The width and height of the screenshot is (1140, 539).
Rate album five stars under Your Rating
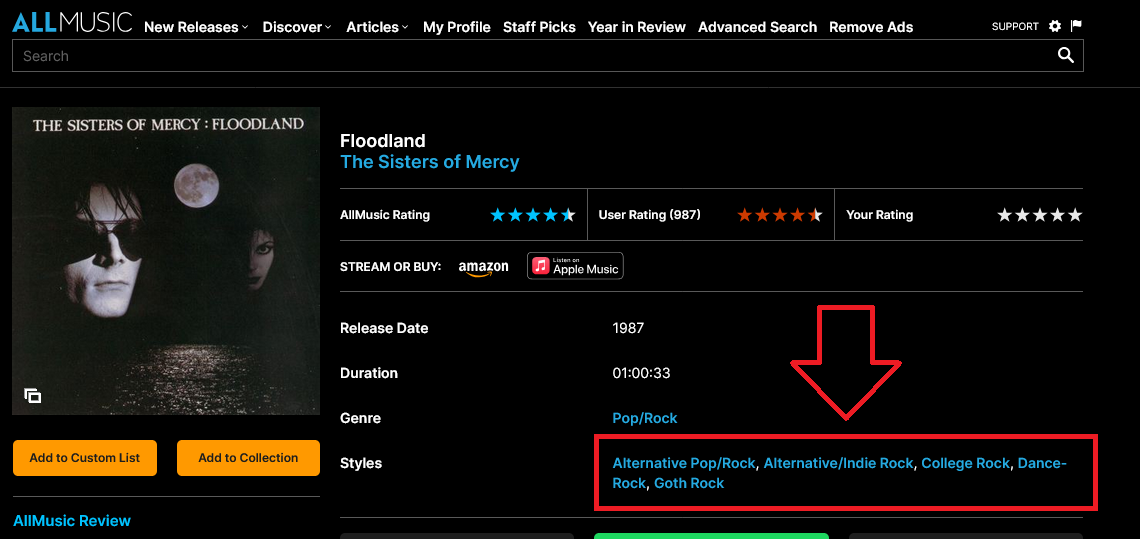[1075, 215]
